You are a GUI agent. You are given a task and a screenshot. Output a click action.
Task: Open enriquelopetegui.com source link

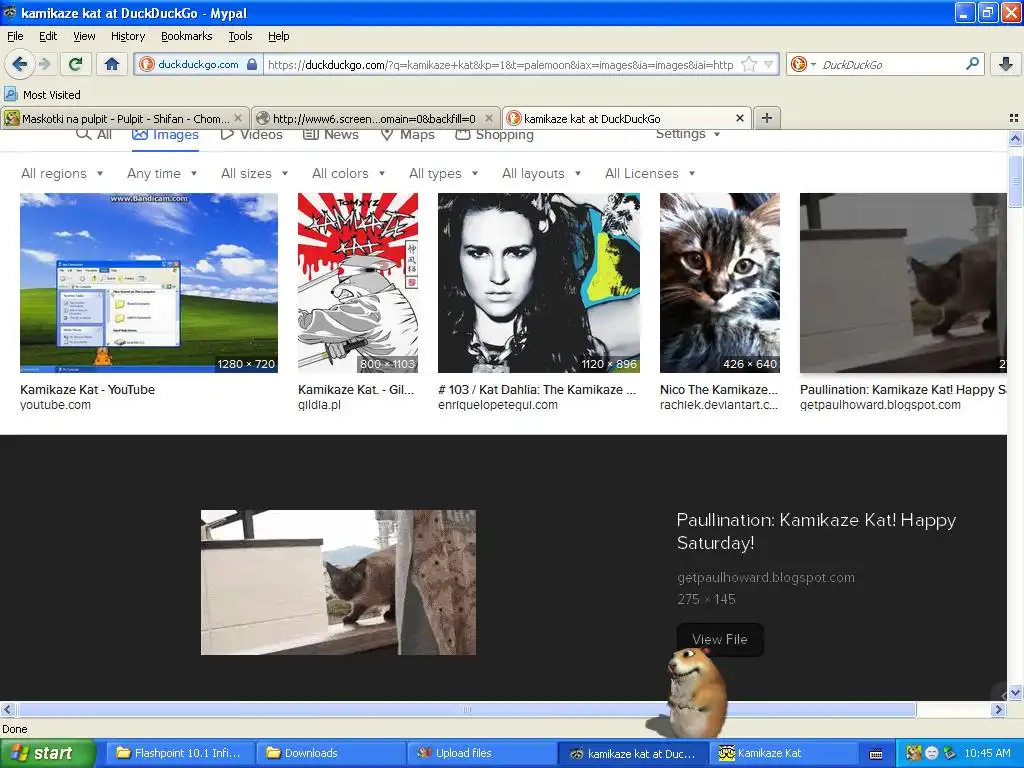coord(498,405)
